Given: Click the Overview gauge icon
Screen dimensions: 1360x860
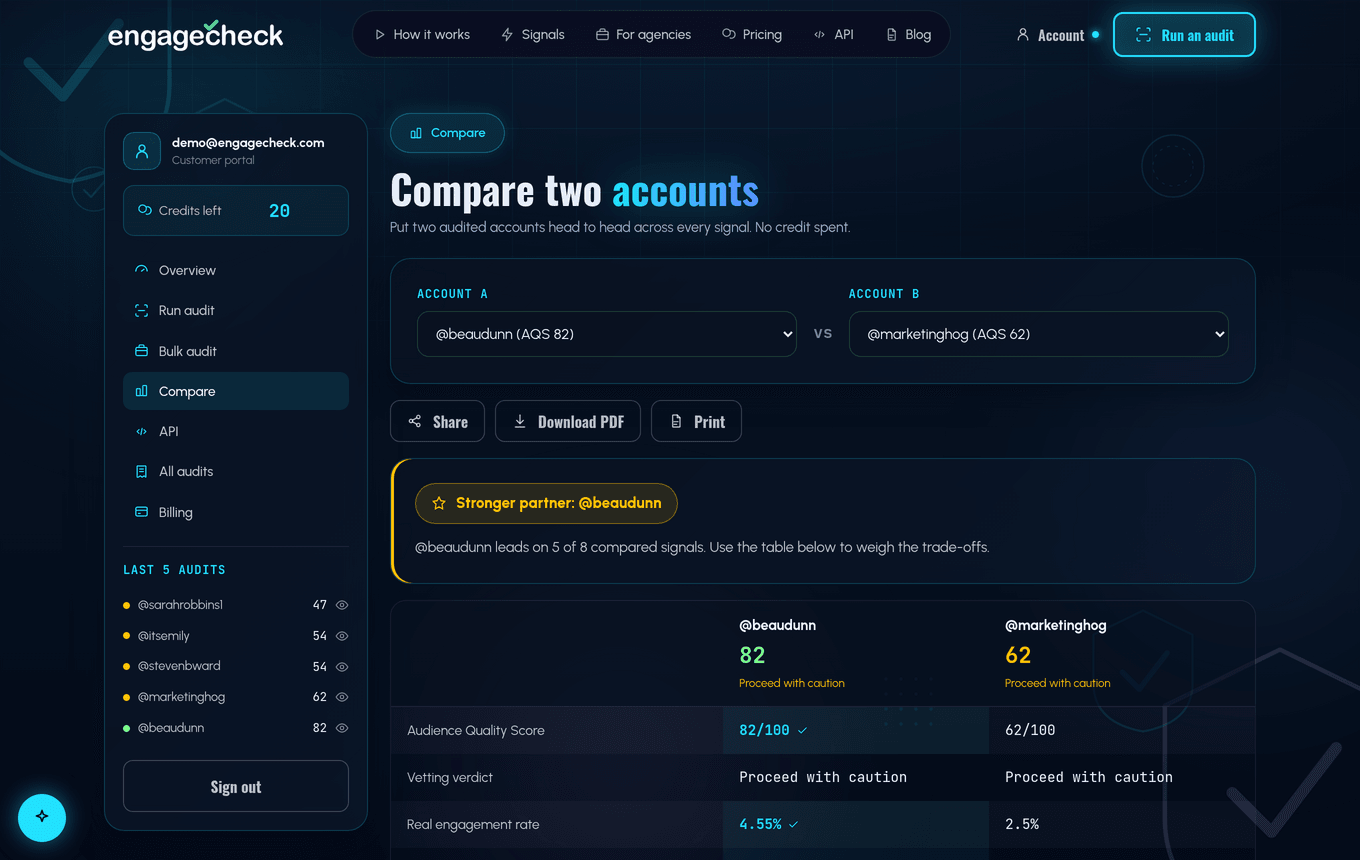Looking at the screenshot, I should (141, 270).
